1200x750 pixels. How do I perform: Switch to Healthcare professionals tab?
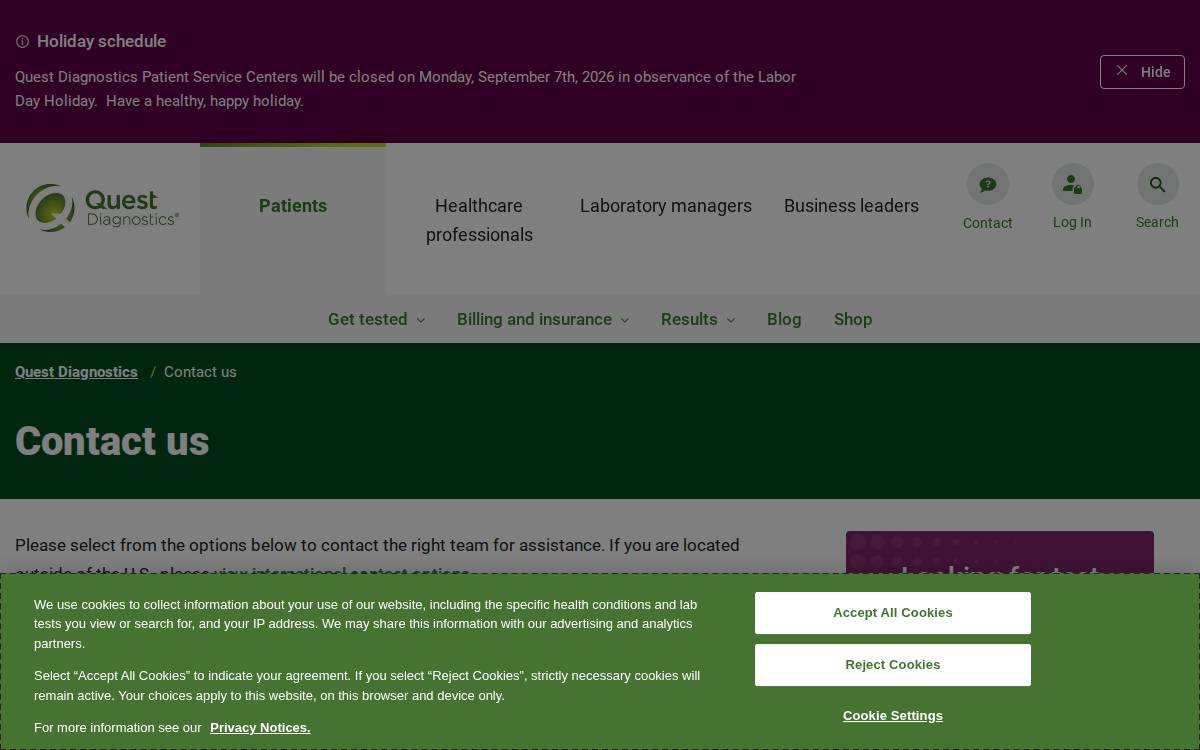pyautogui.click(x=479, y=220)
